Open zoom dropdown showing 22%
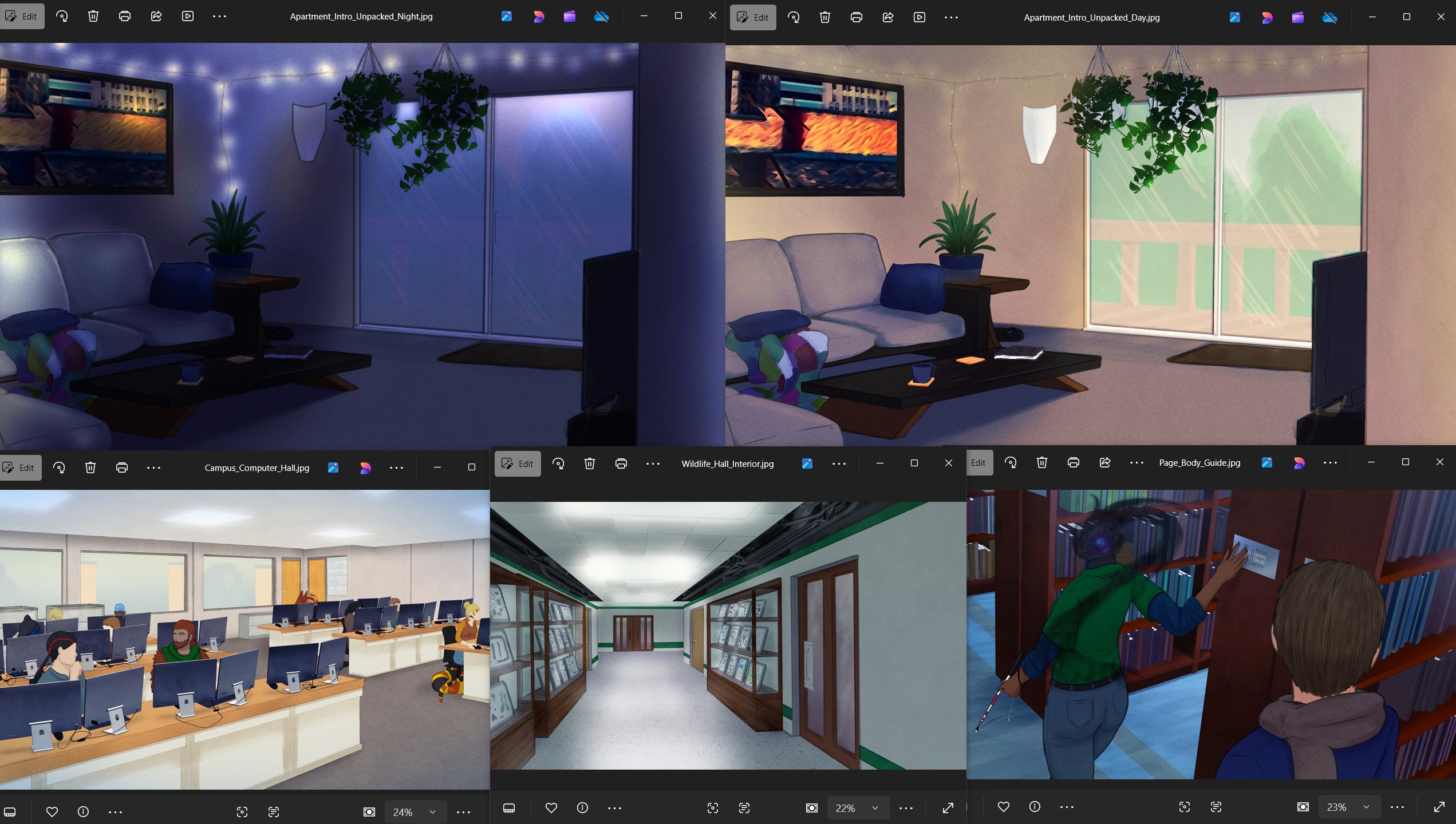Image resolution: width=1456 pixels, height=824 pixels. coord(858,808)
